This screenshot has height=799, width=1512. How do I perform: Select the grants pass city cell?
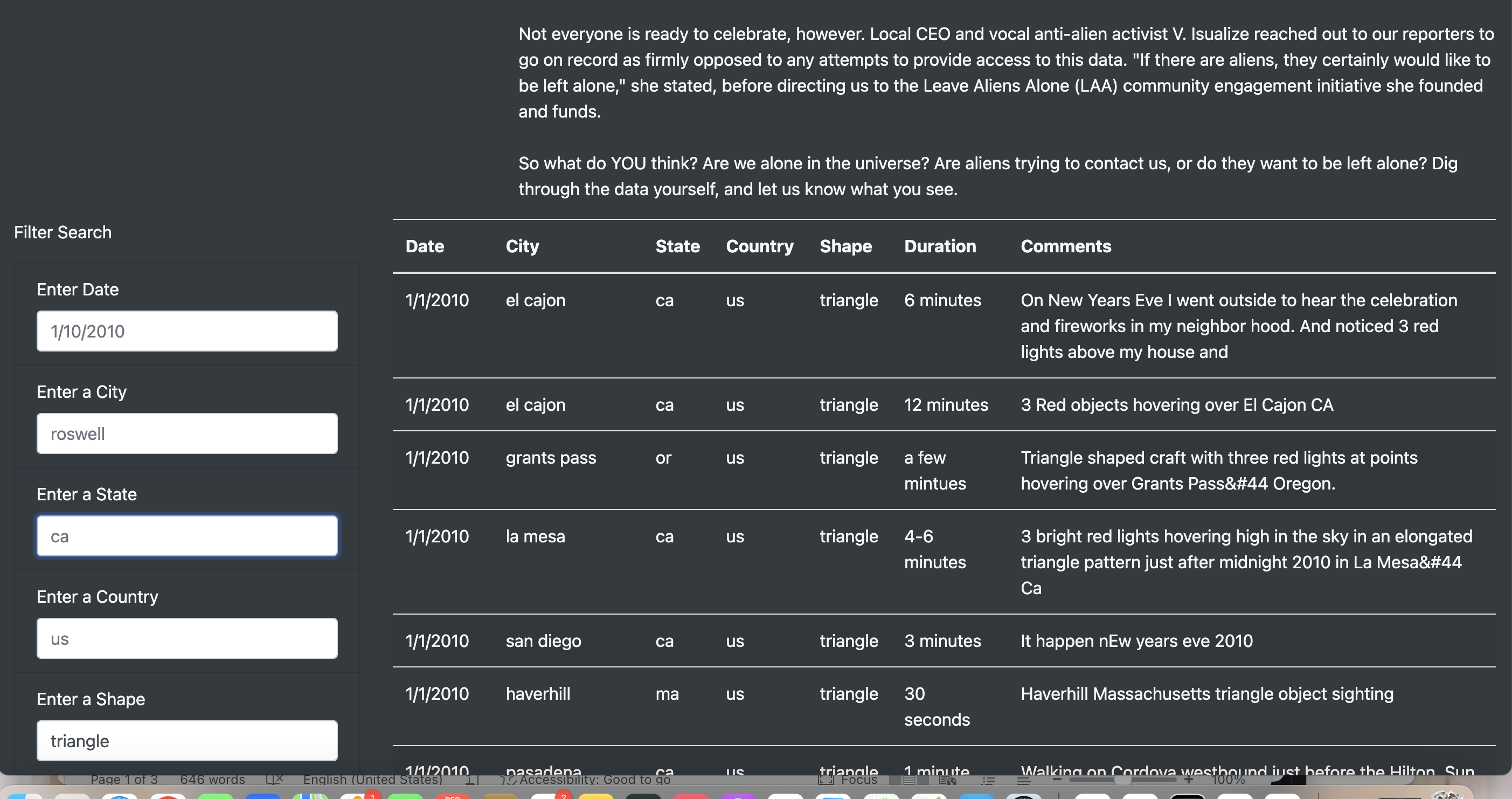coord(551,457)
